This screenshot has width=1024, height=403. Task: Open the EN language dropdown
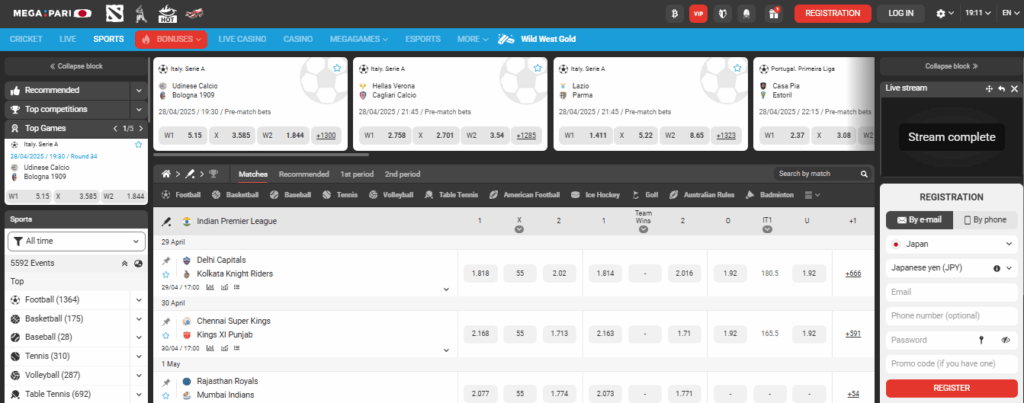[x=1011, y=13]
